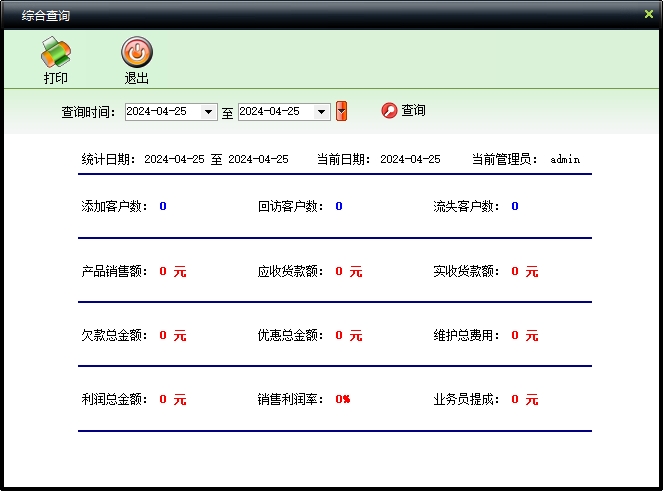Viewport: 663px width, 491px height.
Task: Click the magnifier icon beside 查询
Action: click(x=389, y=111)
